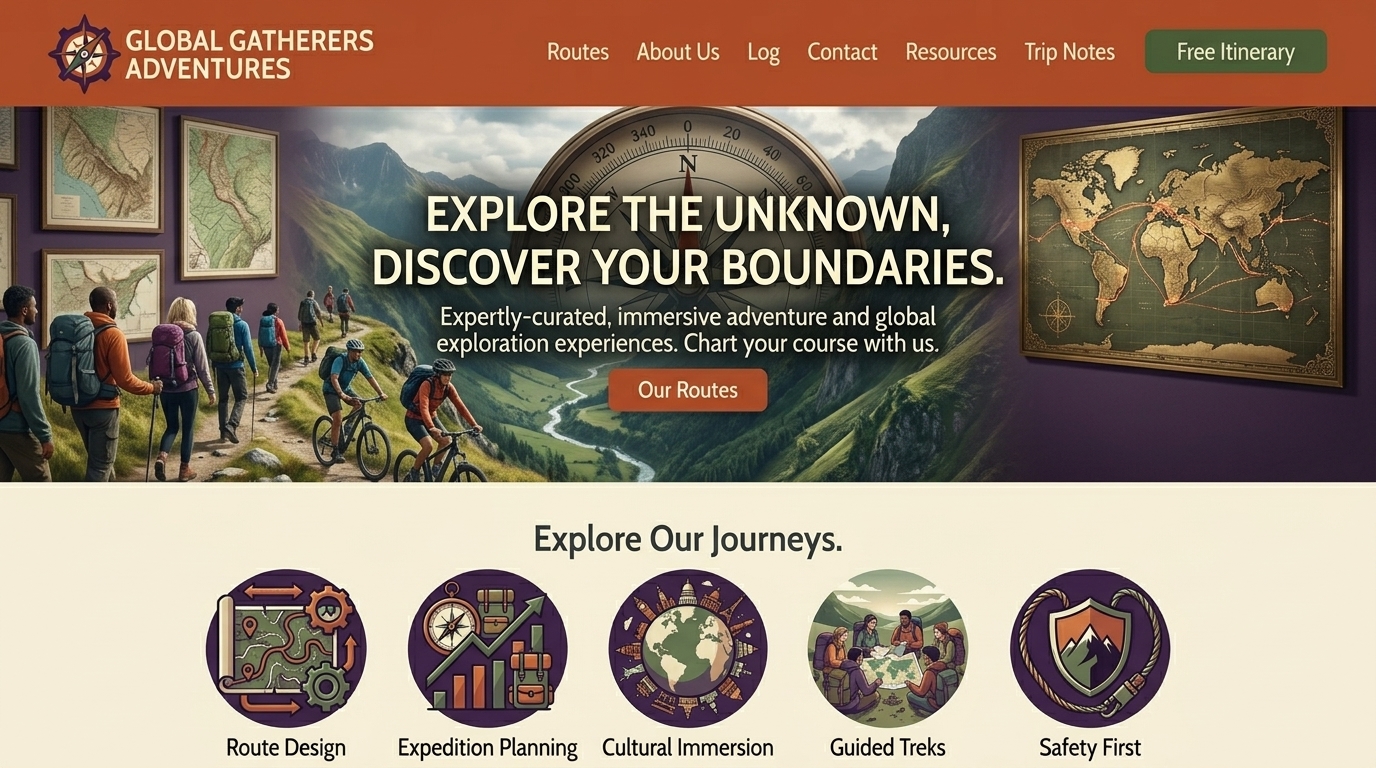Select the Safety First caption link

pos(1090,747)
